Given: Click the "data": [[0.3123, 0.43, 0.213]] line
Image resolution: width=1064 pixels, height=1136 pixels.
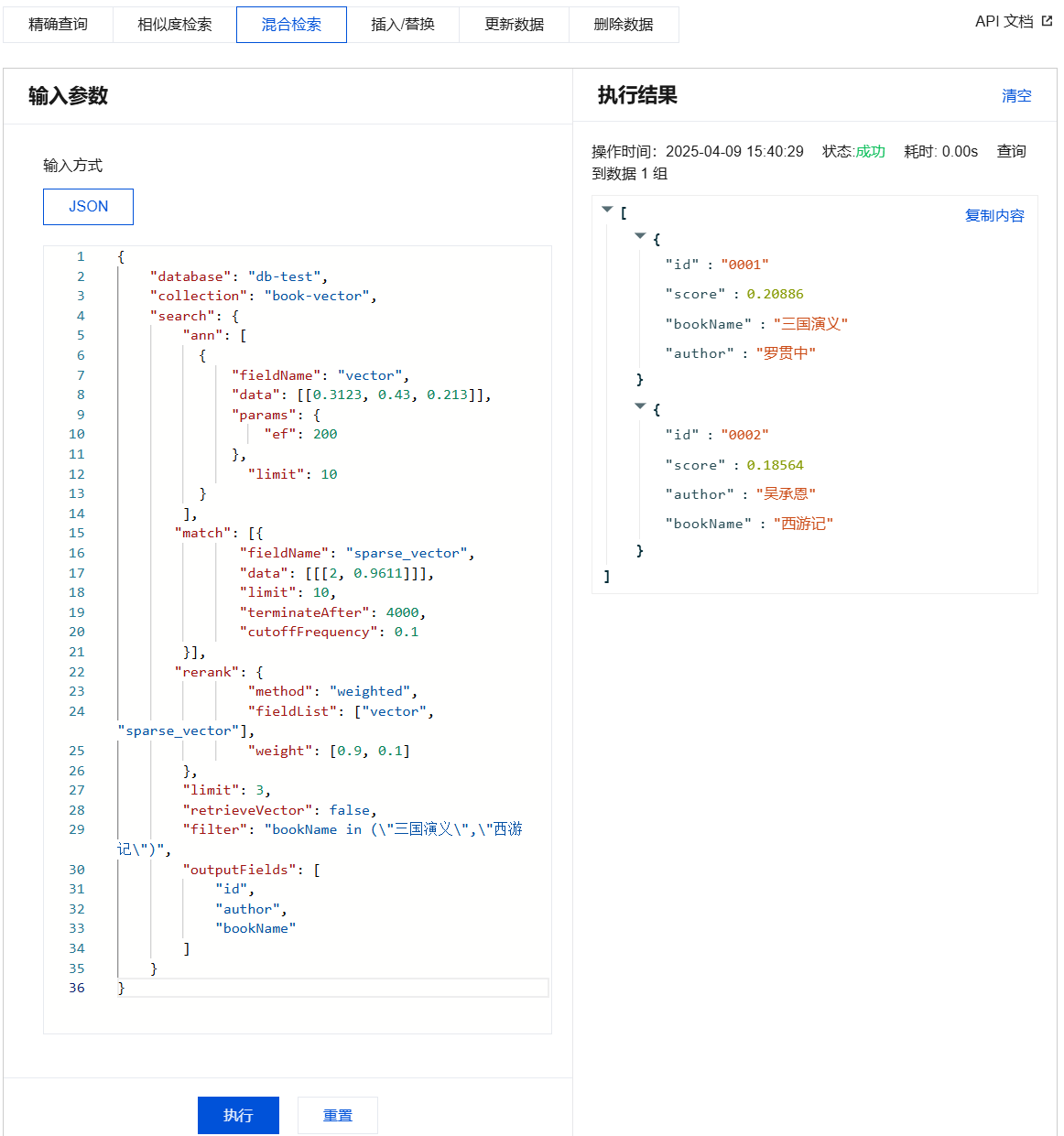Looking at the screenshot, I should pyautogui.click(x=362, y=395).
